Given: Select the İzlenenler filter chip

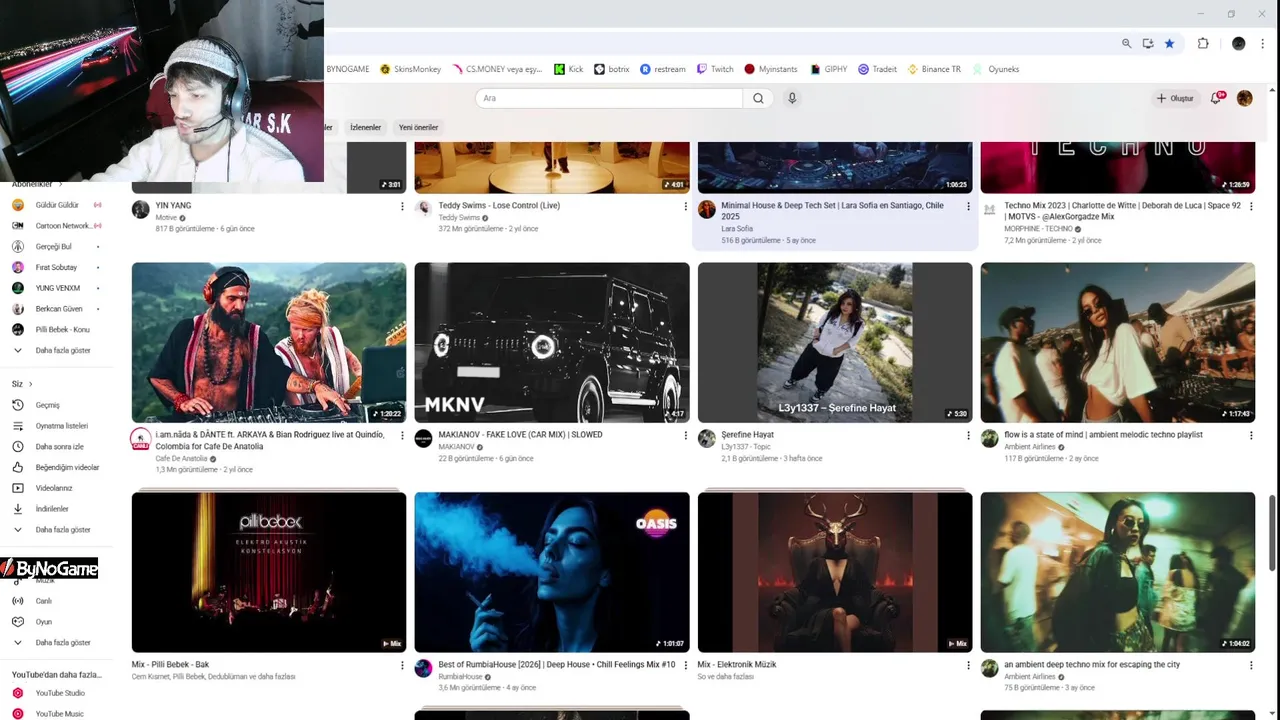Looking at the screenshot, I should [365, 127].
